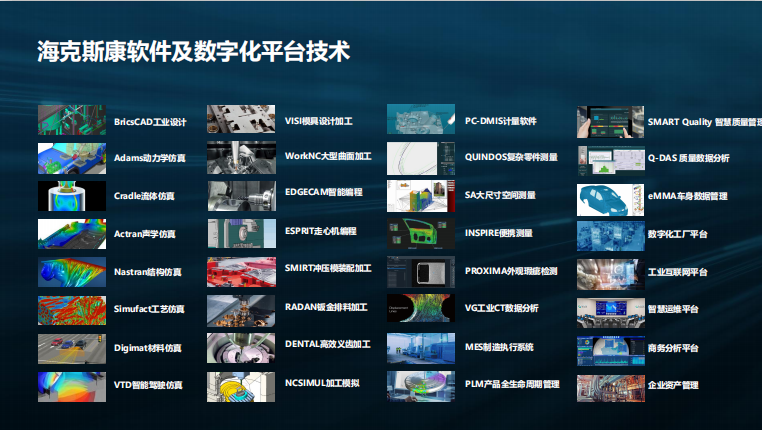Select the NCSIMUL加工模拟 thumbnail
Screen dimensions: 762x430
pos(241,387)
